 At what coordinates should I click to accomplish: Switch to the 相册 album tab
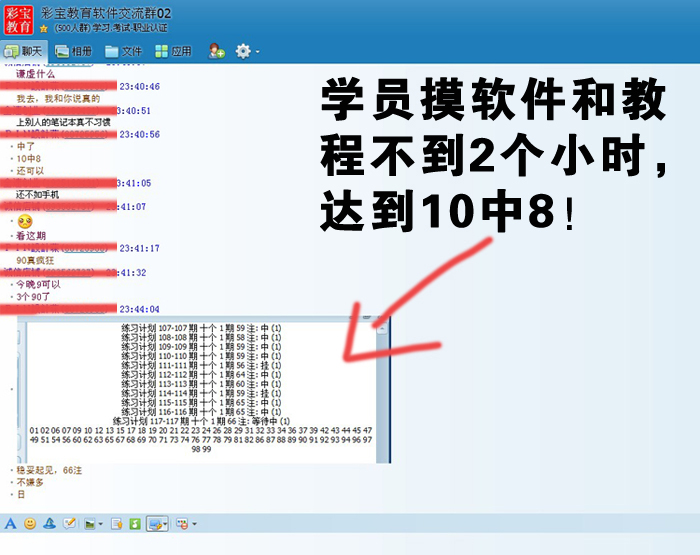[x=75, y=51]
